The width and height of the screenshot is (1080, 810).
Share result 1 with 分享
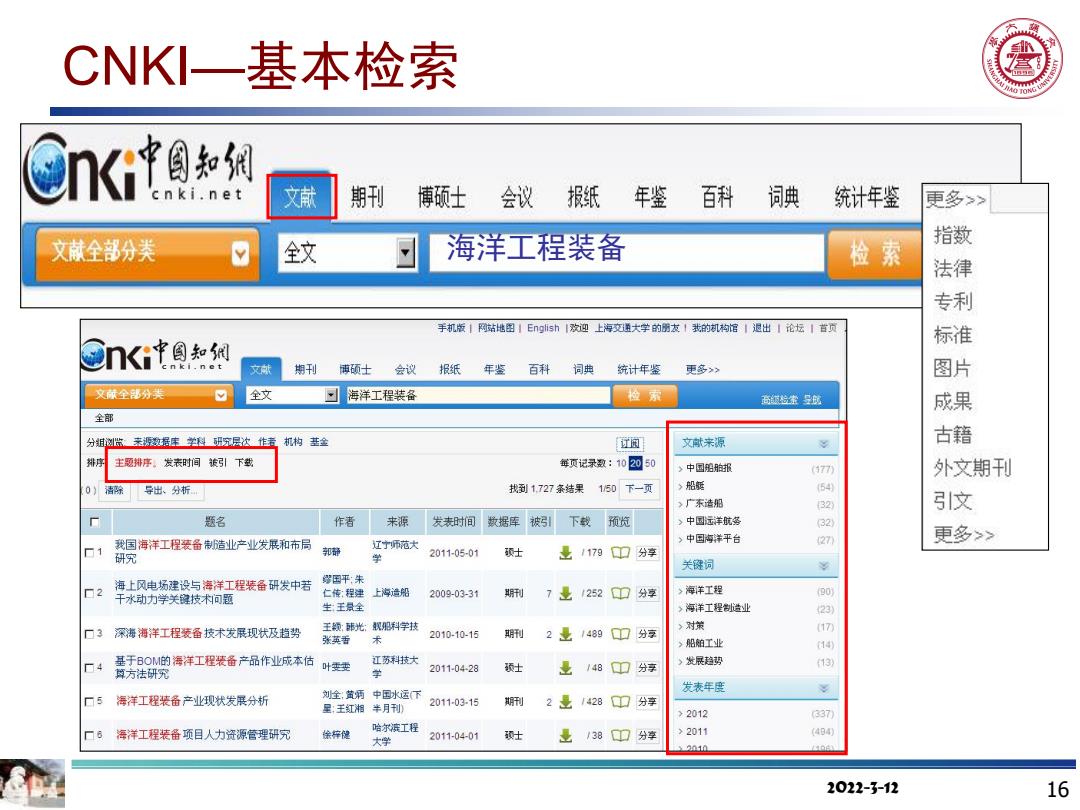(647, 552)
